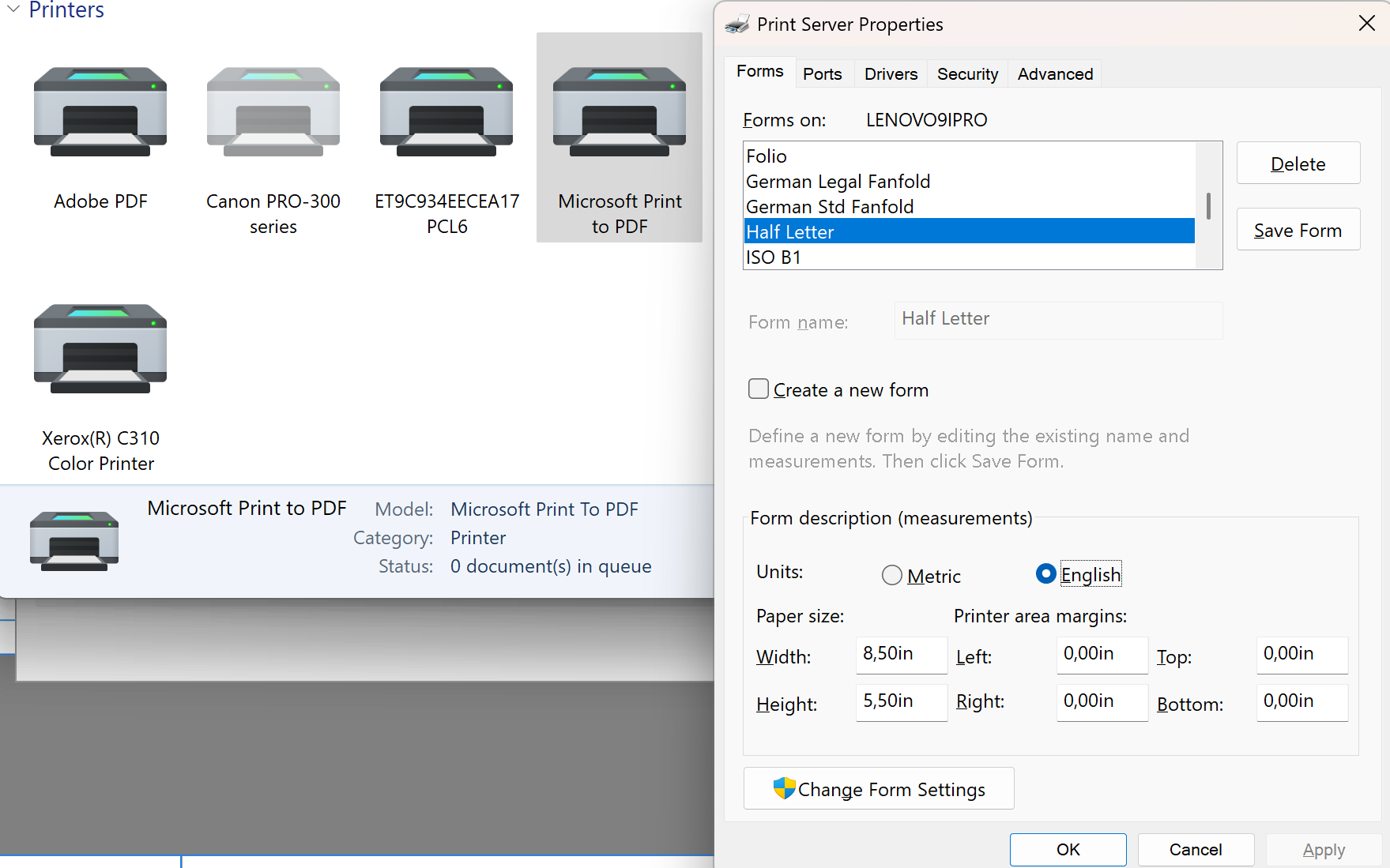This screenshot has height=868, width=1390.
Task: Click the Delete button
Action: click(1298, 163)
